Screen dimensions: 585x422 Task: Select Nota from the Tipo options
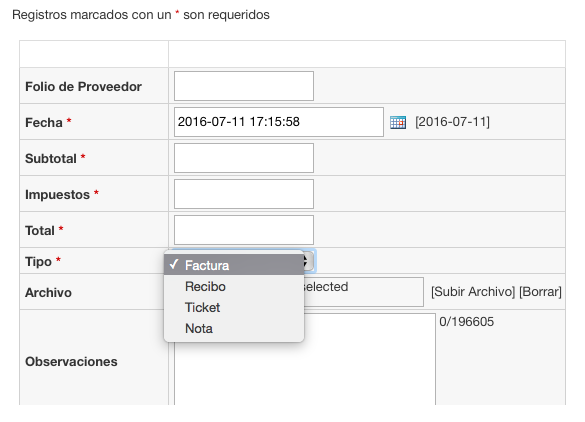[x=234, y=328]
